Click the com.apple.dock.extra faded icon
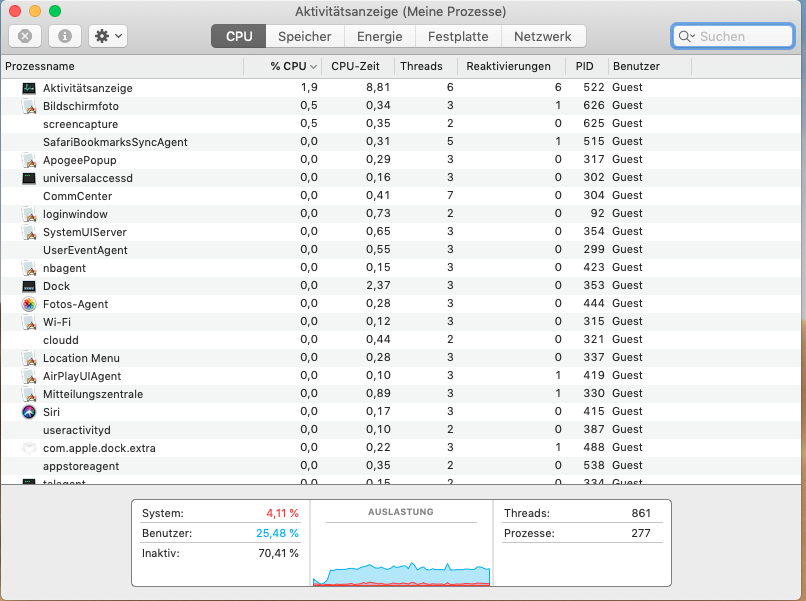 [29, 448]
